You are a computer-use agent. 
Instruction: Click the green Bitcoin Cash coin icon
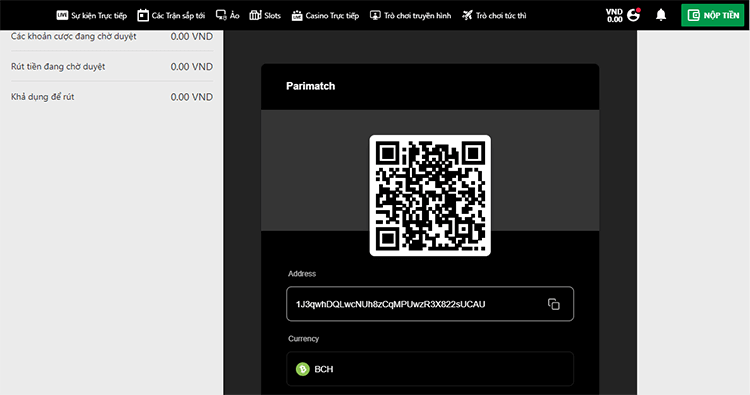pyautogui.click(x=303, y=369)
